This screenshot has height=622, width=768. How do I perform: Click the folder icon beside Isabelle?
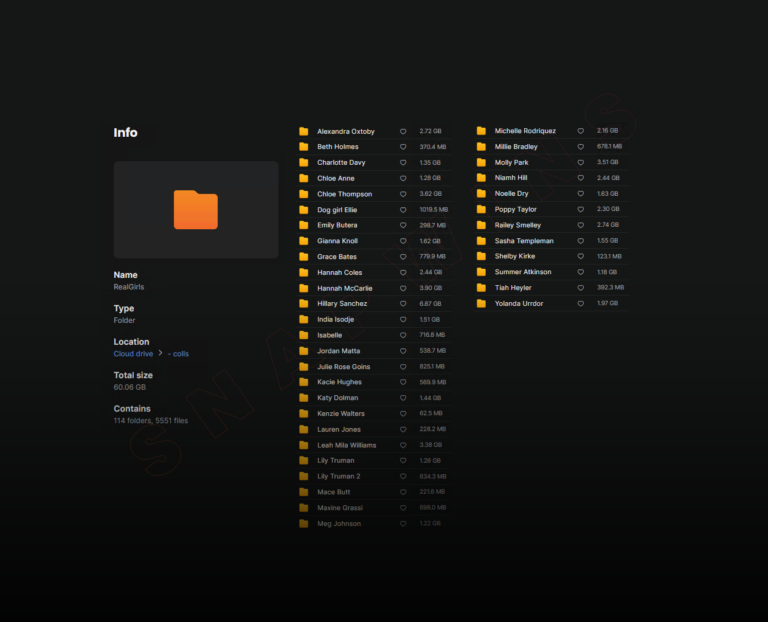coord(304,335)
